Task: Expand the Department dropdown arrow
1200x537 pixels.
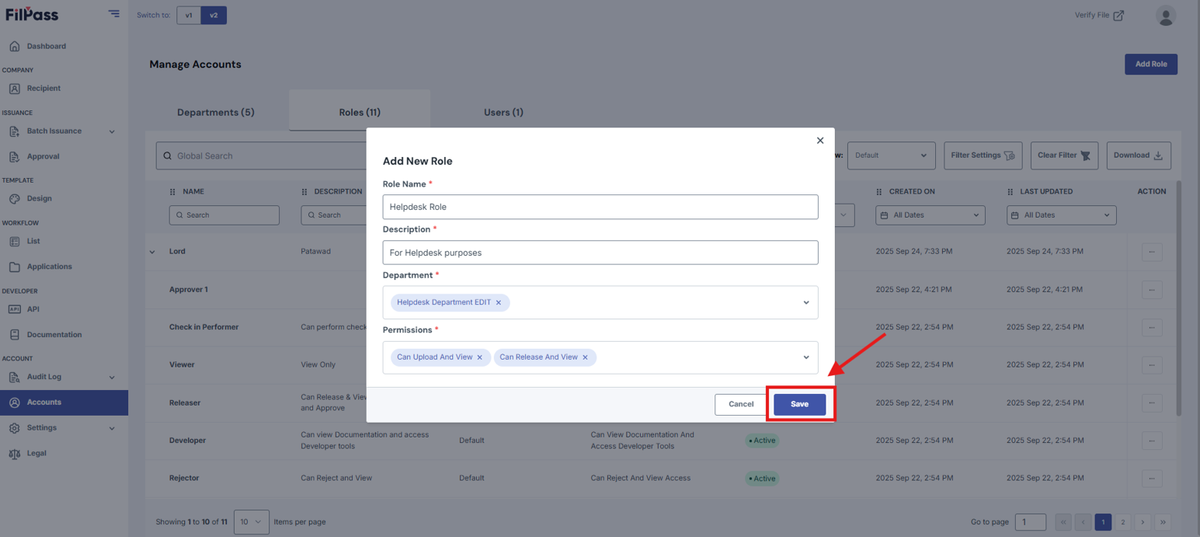Action: pos(806,302)
